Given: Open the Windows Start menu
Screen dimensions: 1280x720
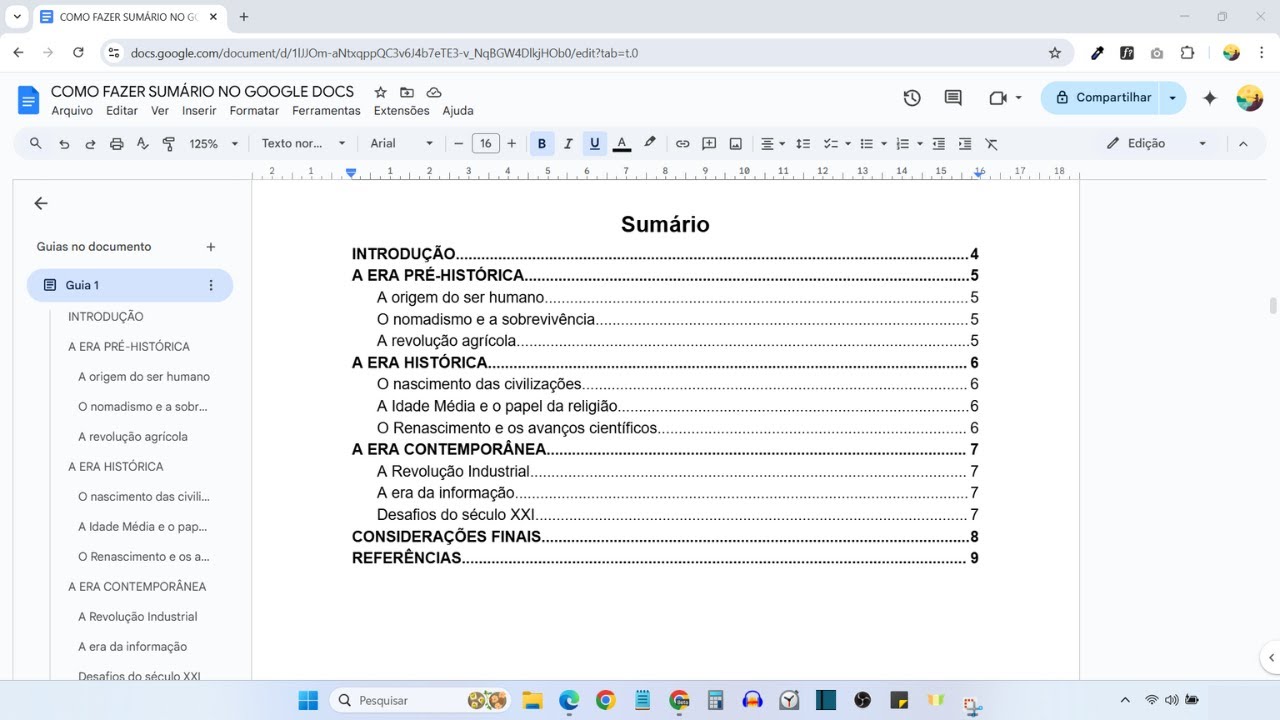Looking at the screenshot, I should click(308, 700).
